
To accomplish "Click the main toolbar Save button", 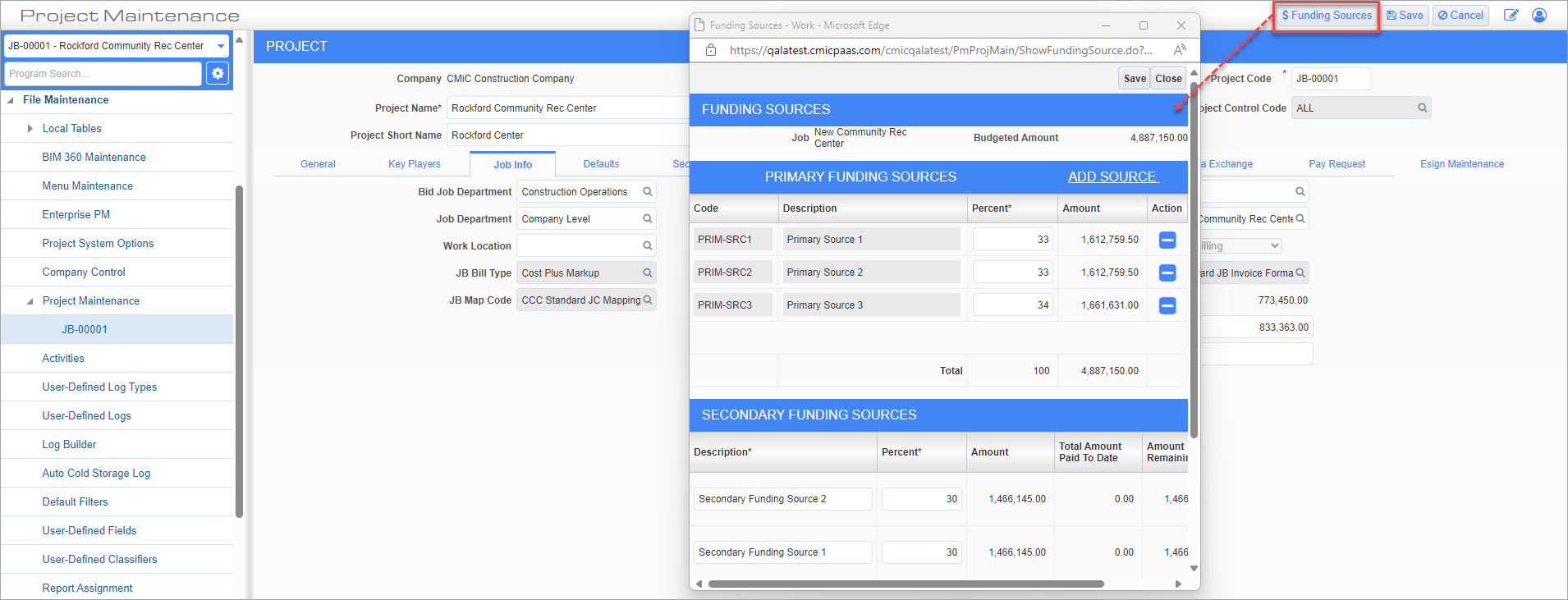I will (1405, 16).
